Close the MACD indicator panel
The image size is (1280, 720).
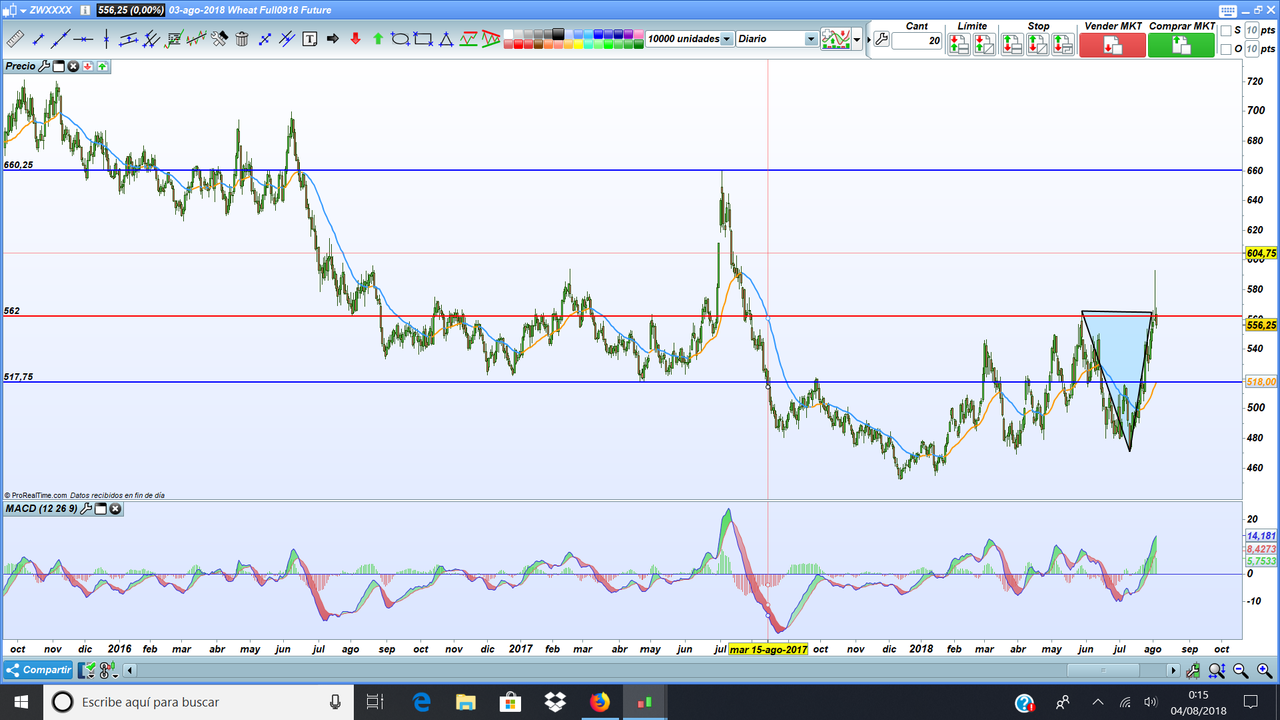115,509
